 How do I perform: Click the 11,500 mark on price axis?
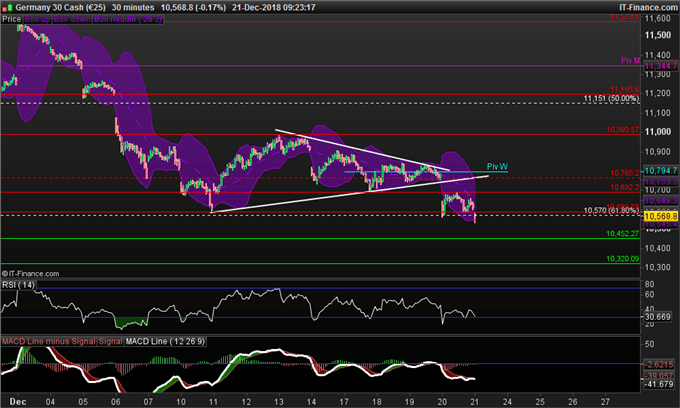coord(658,35)
